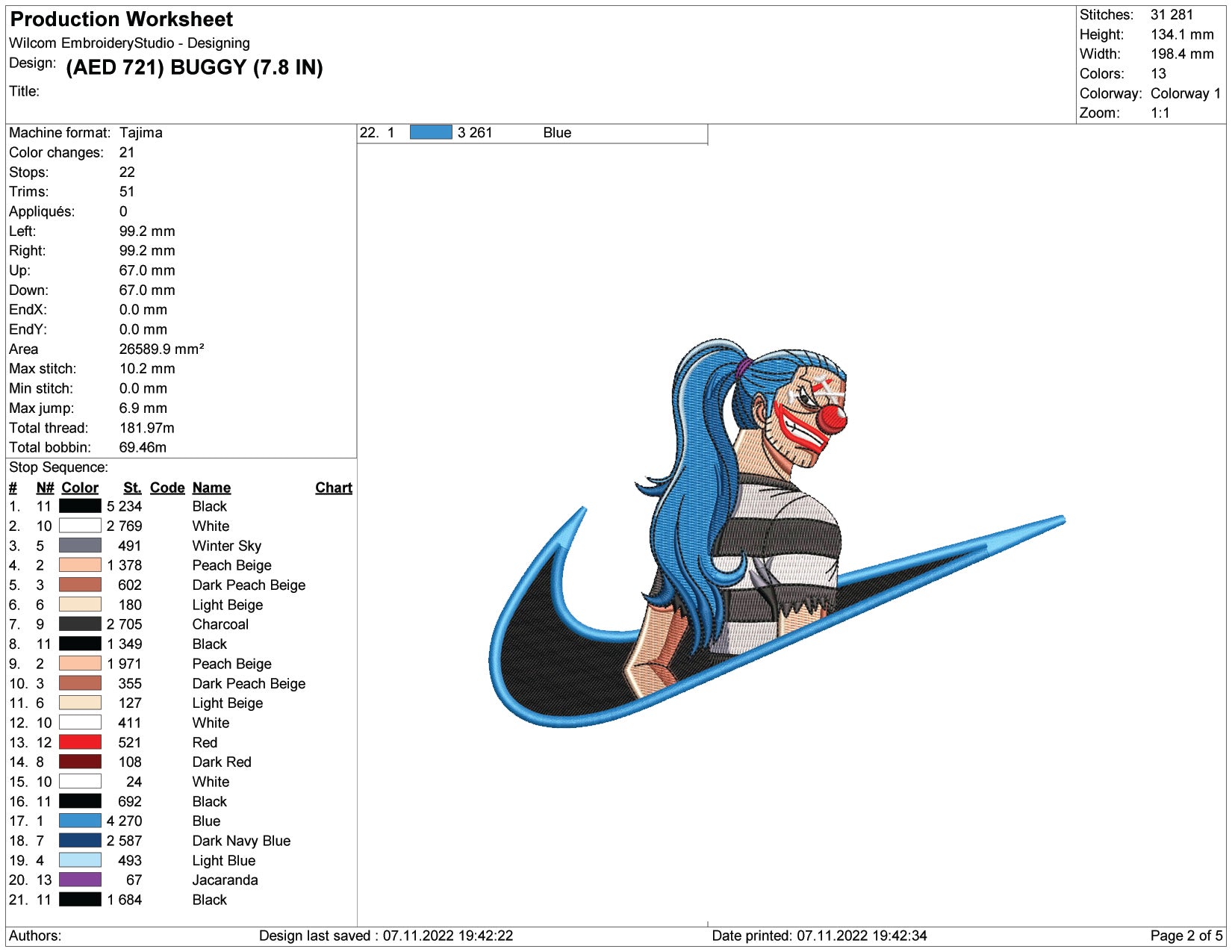Click the blue swatch in stop 22
Viewport: 1232px width, 952px height.
click(431, 133)
